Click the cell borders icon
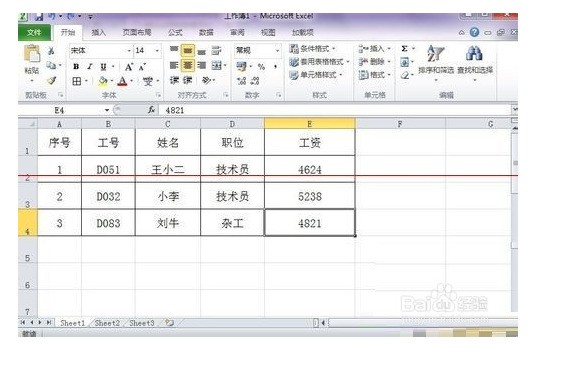The image size is (584, 369). 76,81
